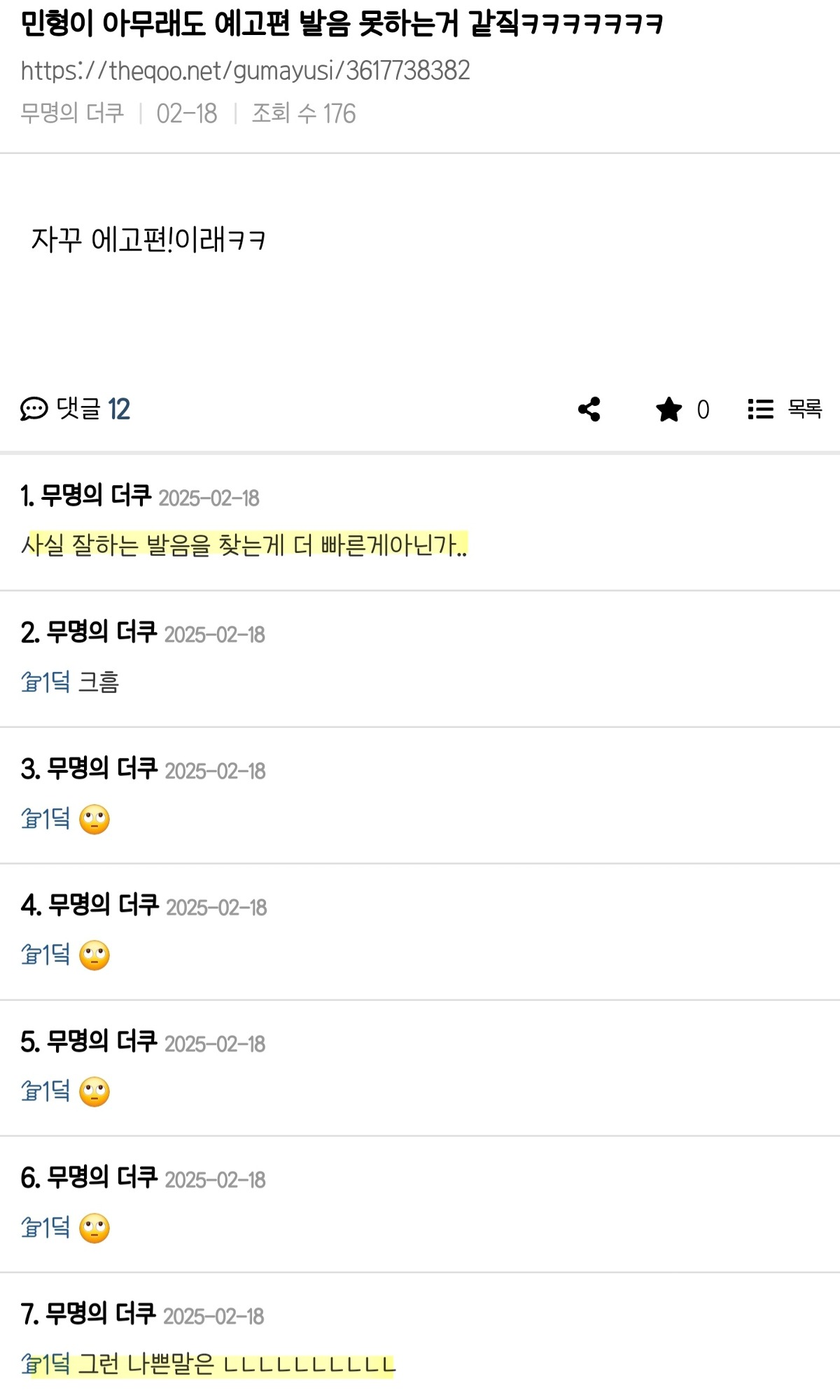Tap reply icon in comment 3
840x1400 pixels.
31,818
